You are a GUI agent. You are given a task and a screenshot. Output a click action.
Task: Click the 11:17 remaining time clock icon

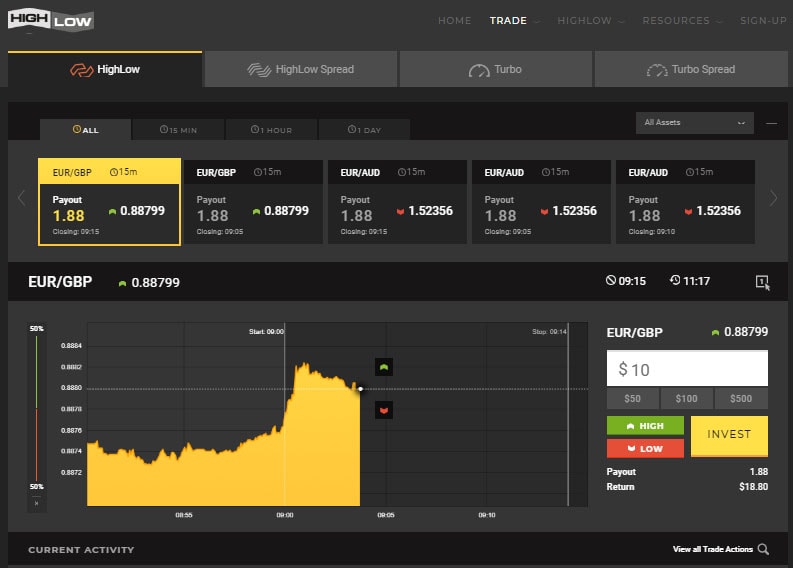coord(675,280)
